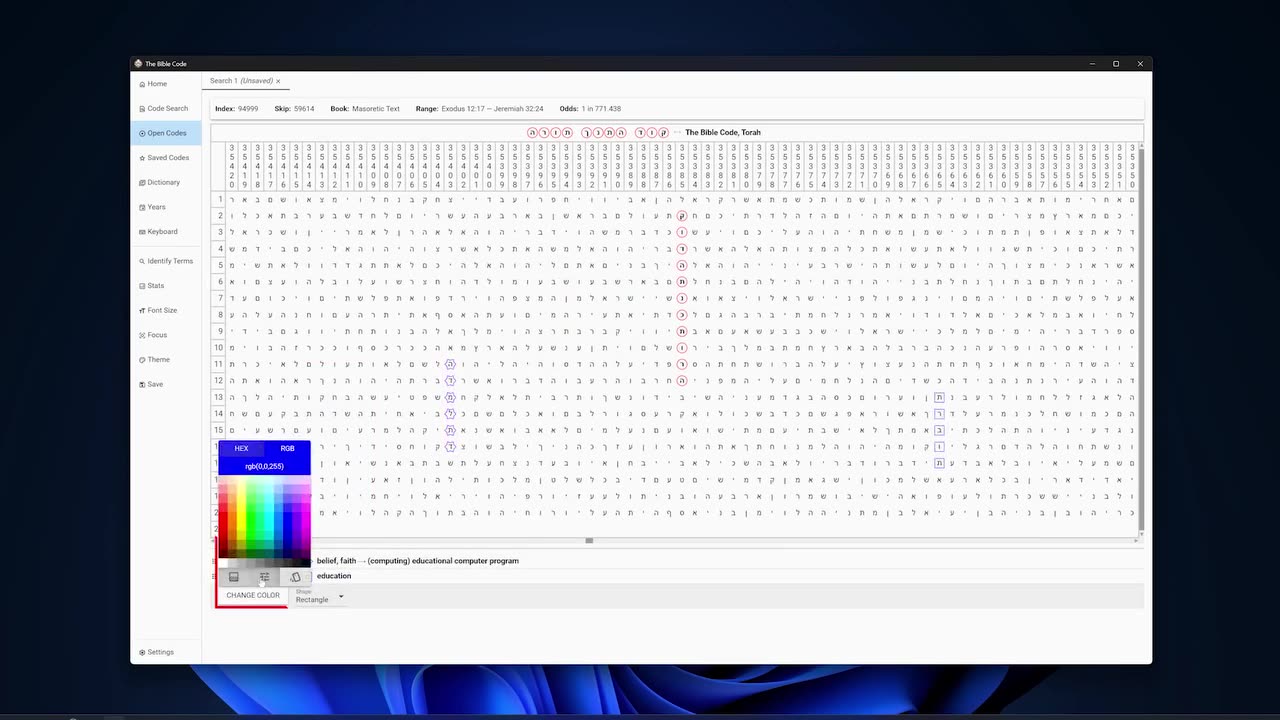This screenshot has height=720, width=1280.
Task: Click the red circled letter in row 2
Action: pyautogui.click(x=682, y=216)
